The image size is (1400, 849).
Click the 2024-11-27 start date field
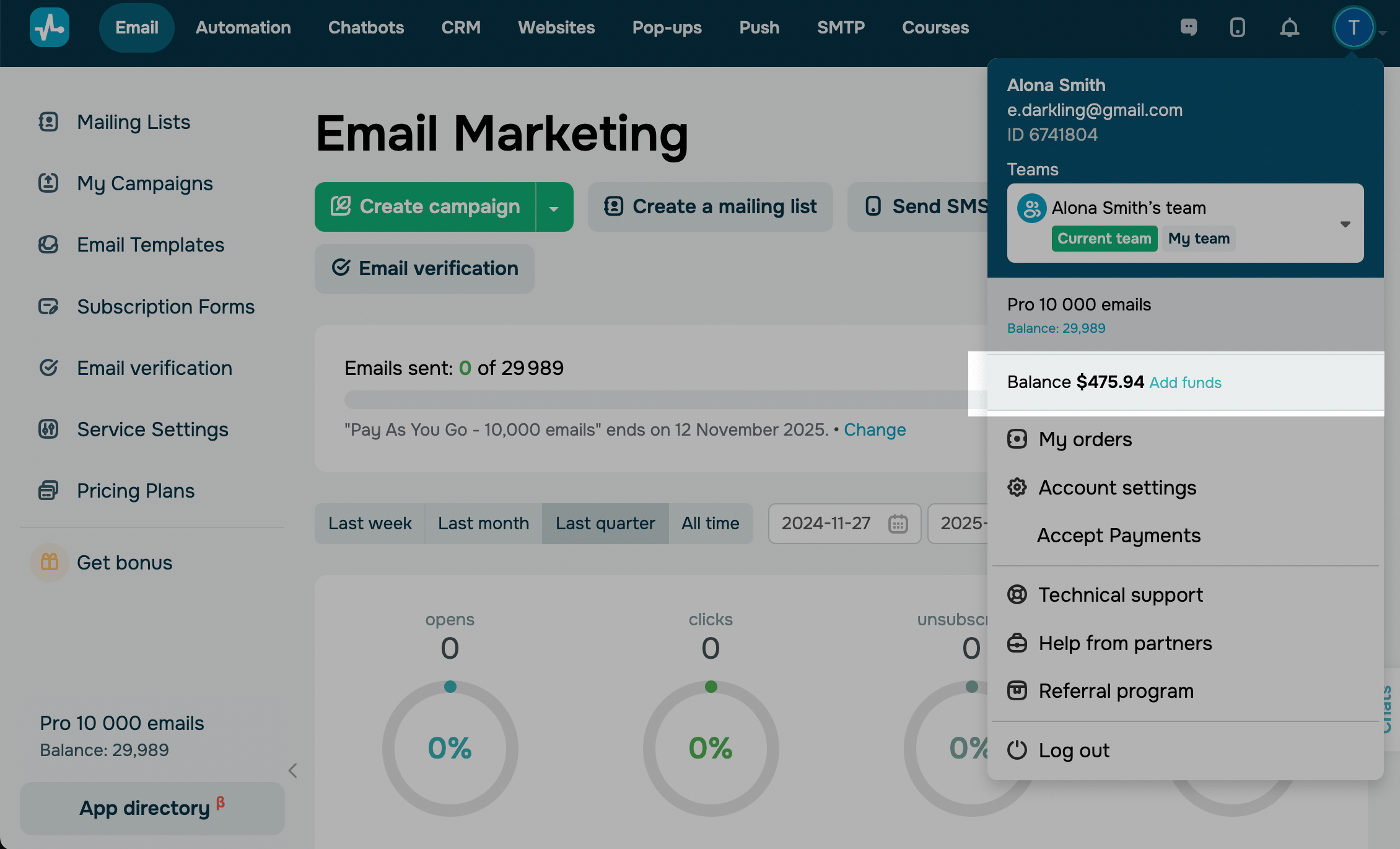click(826, 524)
